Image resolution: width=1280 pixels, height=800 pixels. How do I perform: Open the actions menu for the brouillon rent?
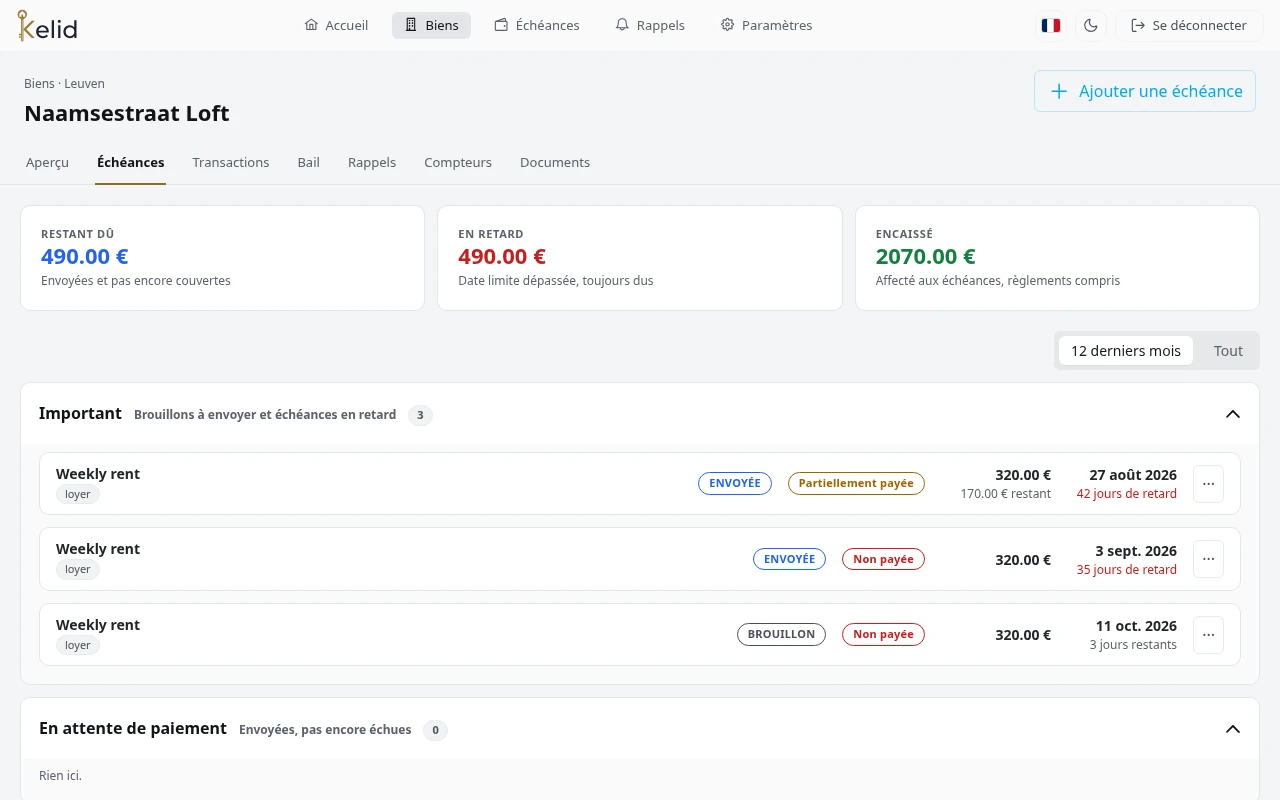tap(1208, 635)
